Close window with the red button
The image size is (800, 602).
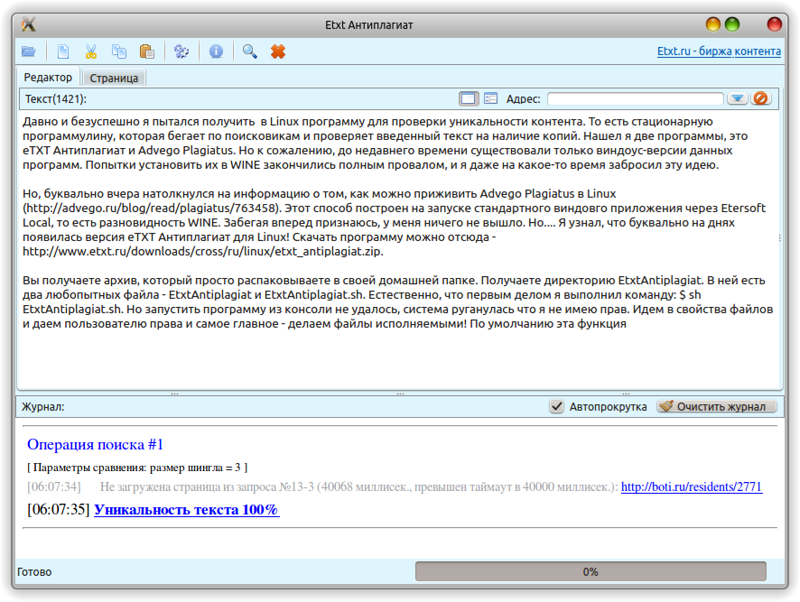[774, 24]
